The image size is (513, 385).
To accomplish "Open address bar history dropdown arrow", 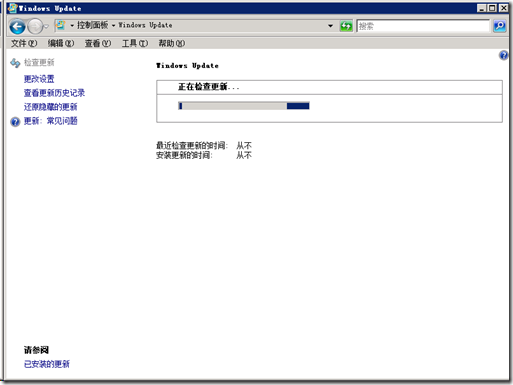I will (x=330, y=26).
